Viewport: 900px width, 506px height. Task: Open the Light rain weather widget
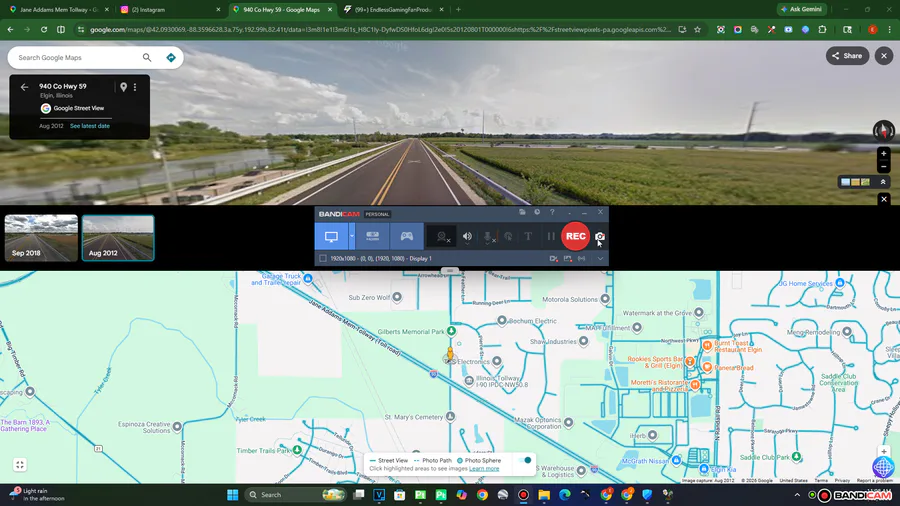coord(37,495)
